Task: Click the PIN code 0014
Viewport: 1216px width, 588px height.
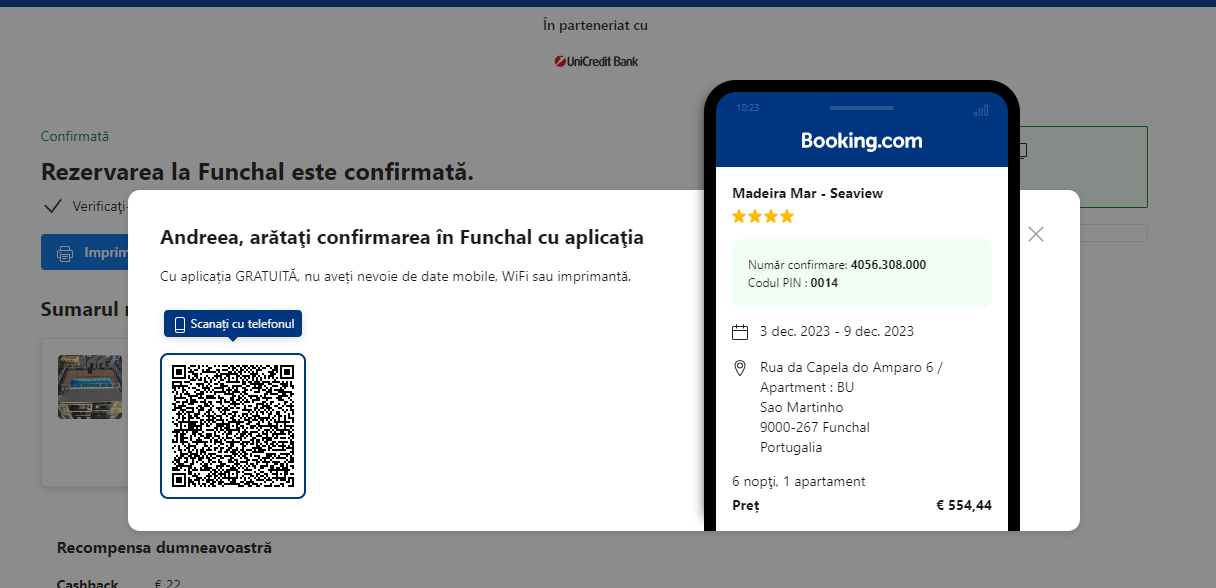Action: click(x=824, y=283)
